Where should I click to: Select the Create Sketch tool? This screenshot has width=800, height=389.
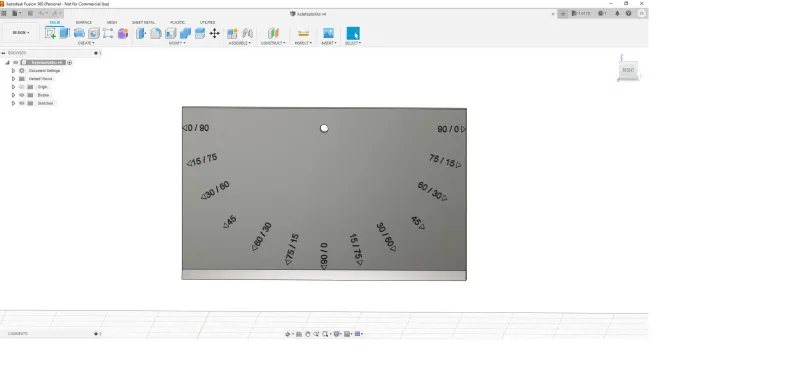[x=50, y=34]
